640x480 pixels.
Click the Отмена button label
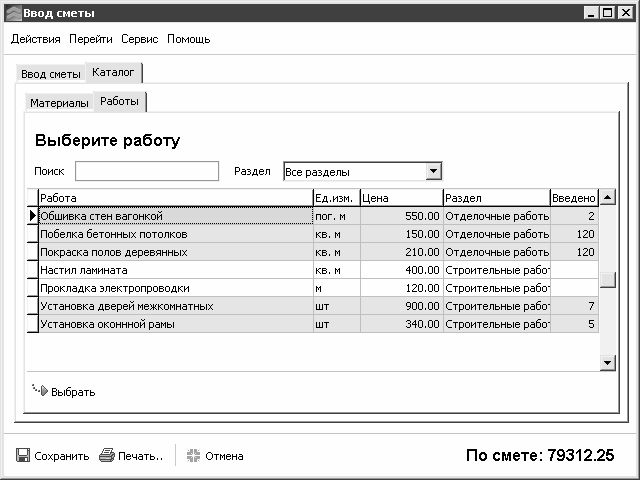click(224, 456)
